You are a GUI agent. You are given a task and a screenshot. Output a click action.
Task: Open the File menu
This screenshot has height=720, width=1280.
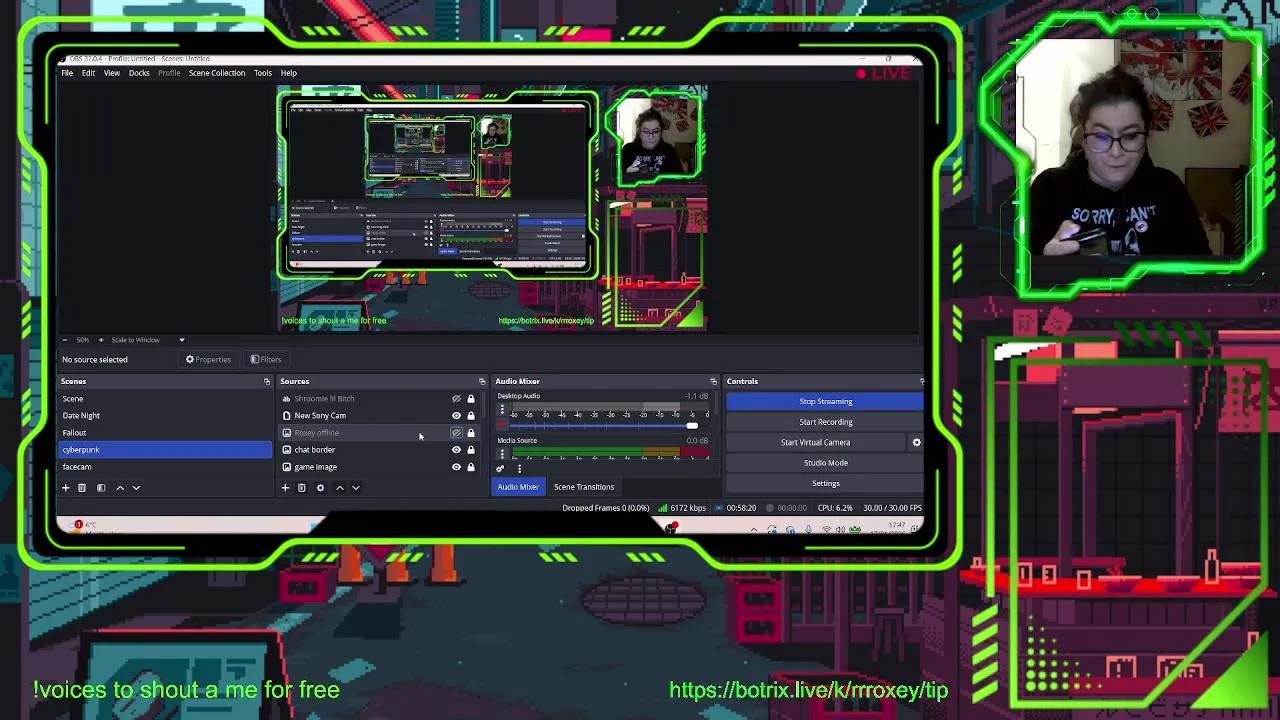[67, 73]
